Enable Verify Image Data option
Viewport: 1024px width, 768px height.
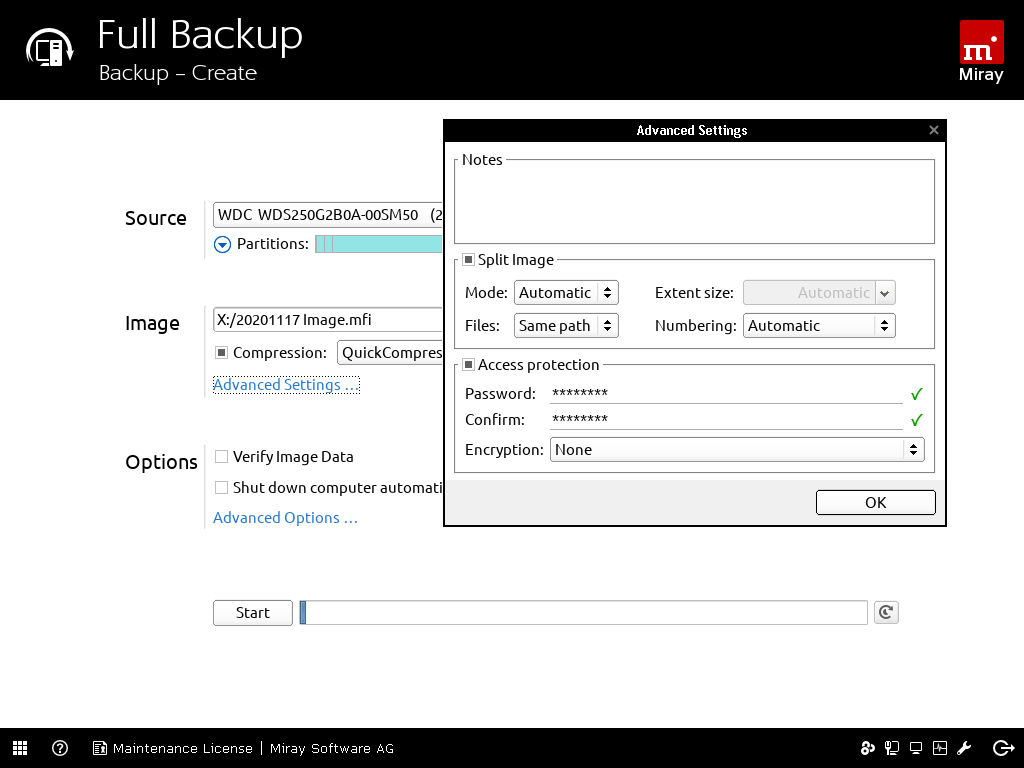click(x=222, y=457)
